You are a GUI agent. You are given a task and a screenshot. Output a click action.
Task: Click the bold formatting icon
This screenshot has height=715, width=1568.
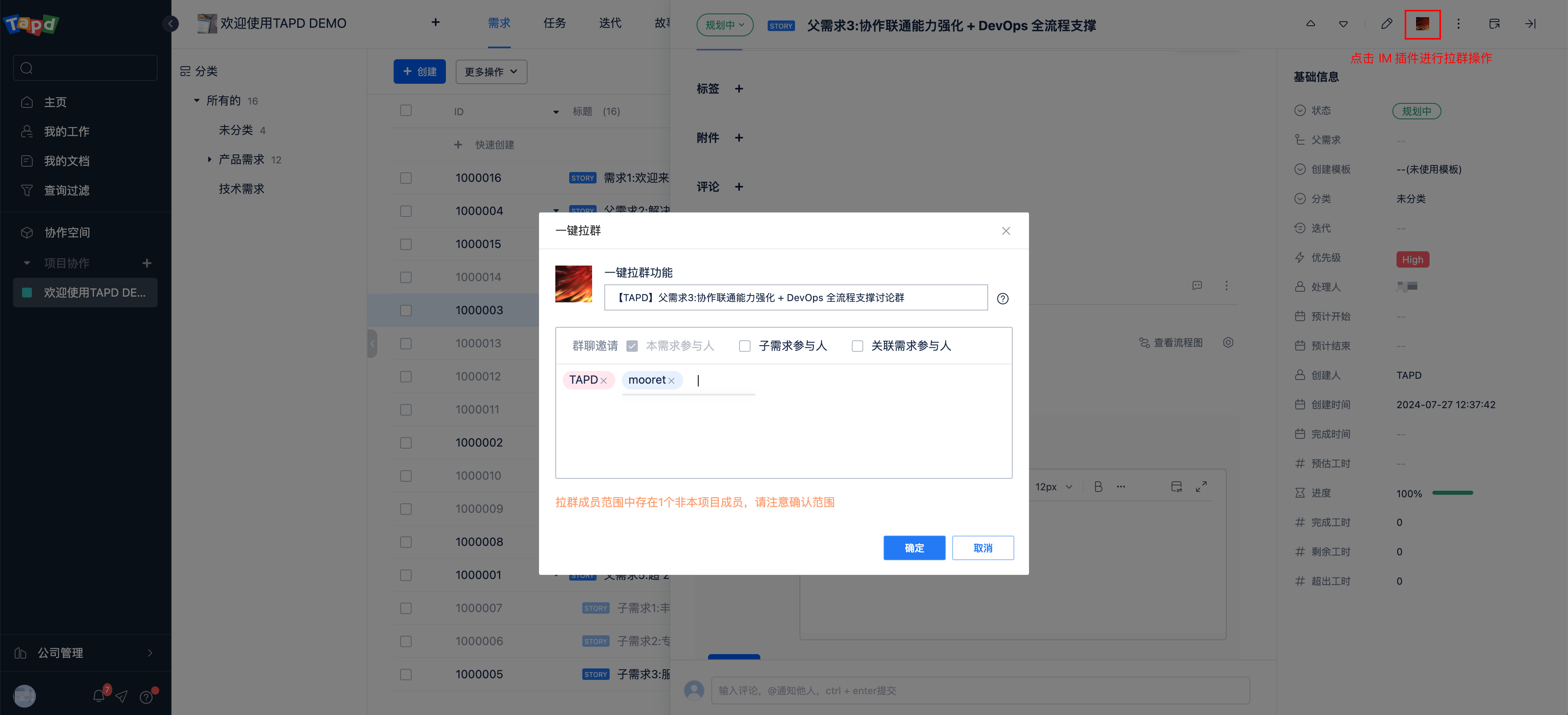[x=1098, y=487]
